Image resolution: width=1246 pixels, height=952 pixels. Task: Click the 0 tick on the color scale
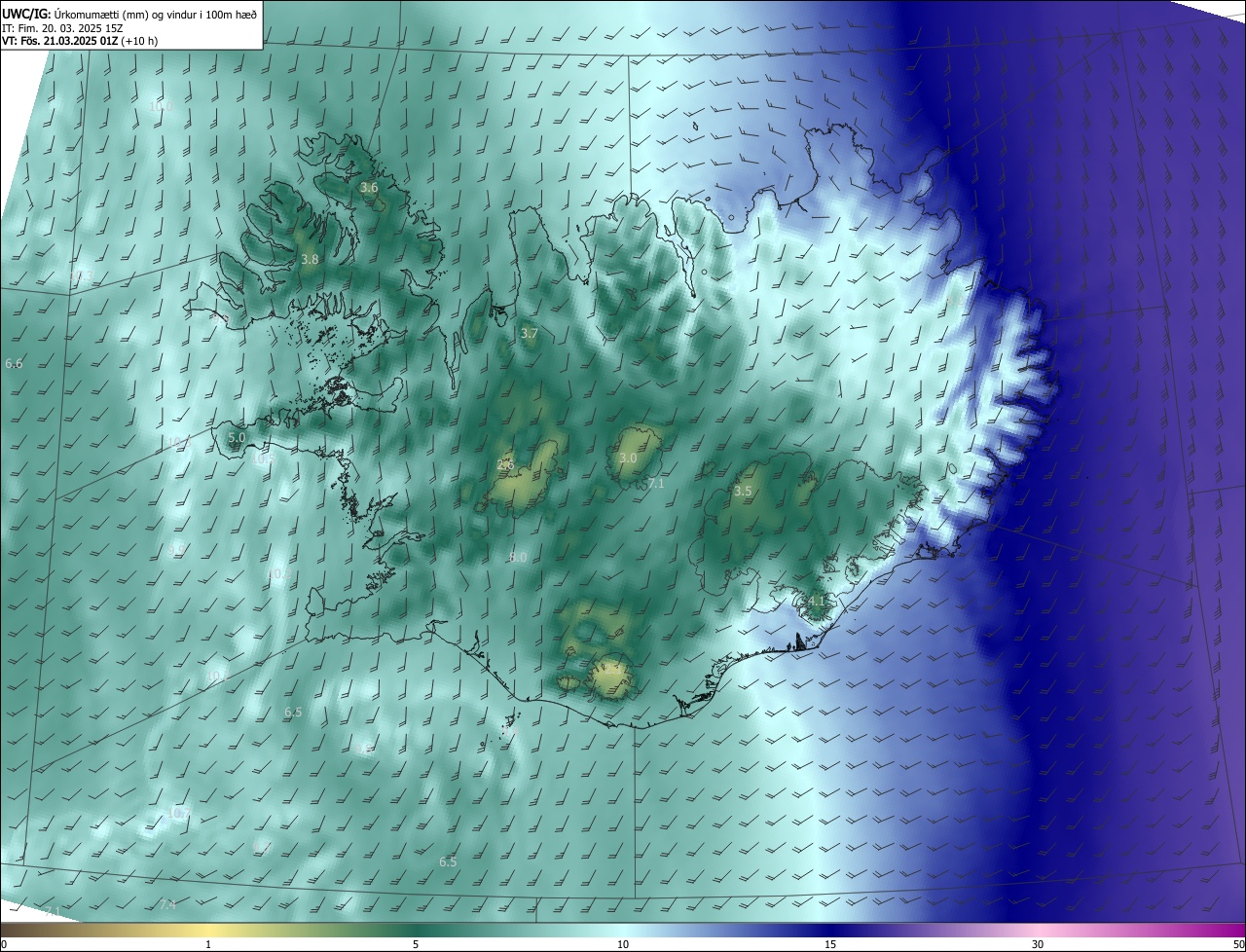click(x=4, y=944)
